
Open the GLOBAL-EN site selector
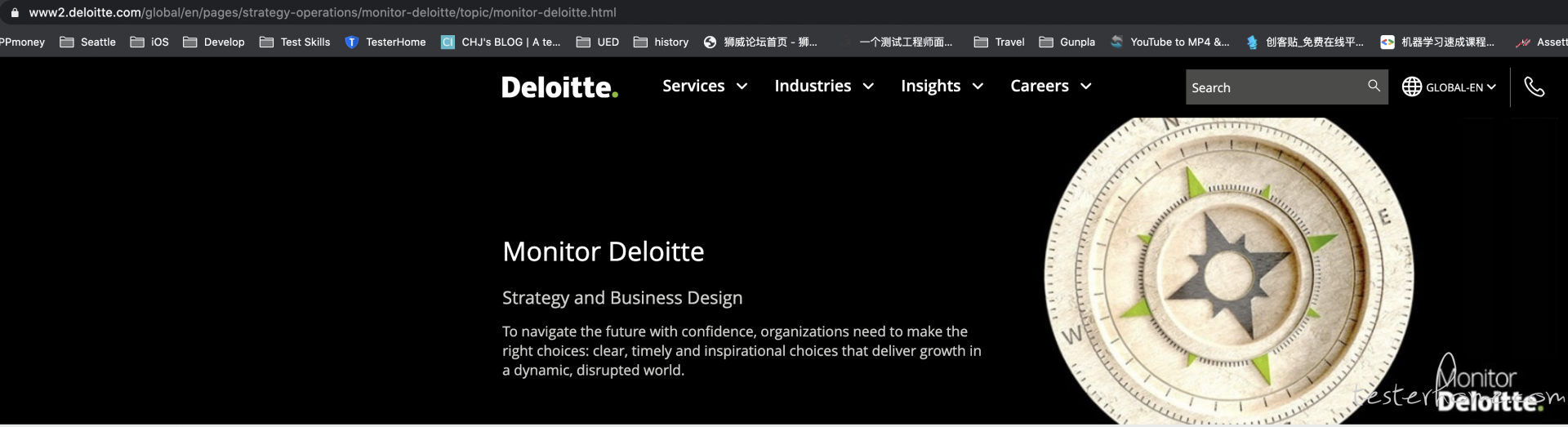pyautogui.click(x=1450, y=87)
